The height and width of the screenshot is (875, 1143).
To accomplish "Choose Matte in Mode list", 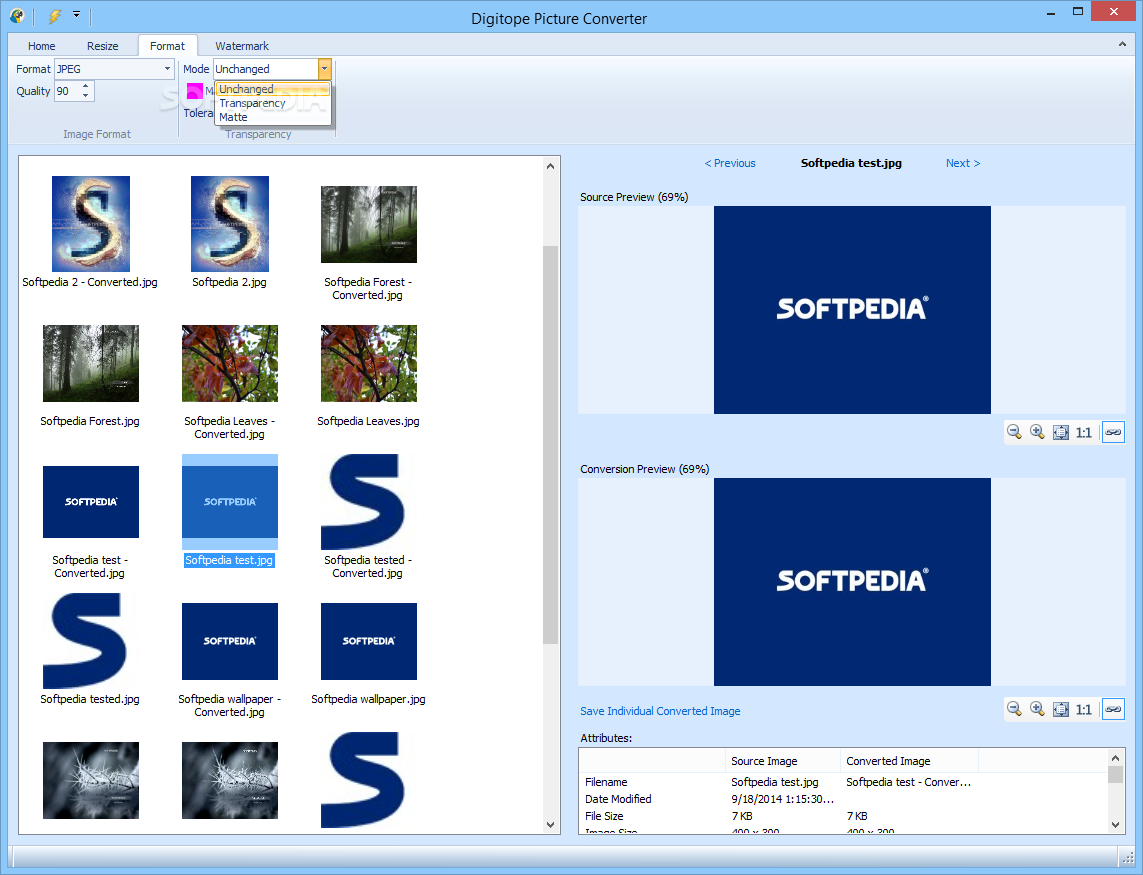I will pos(273,117).
